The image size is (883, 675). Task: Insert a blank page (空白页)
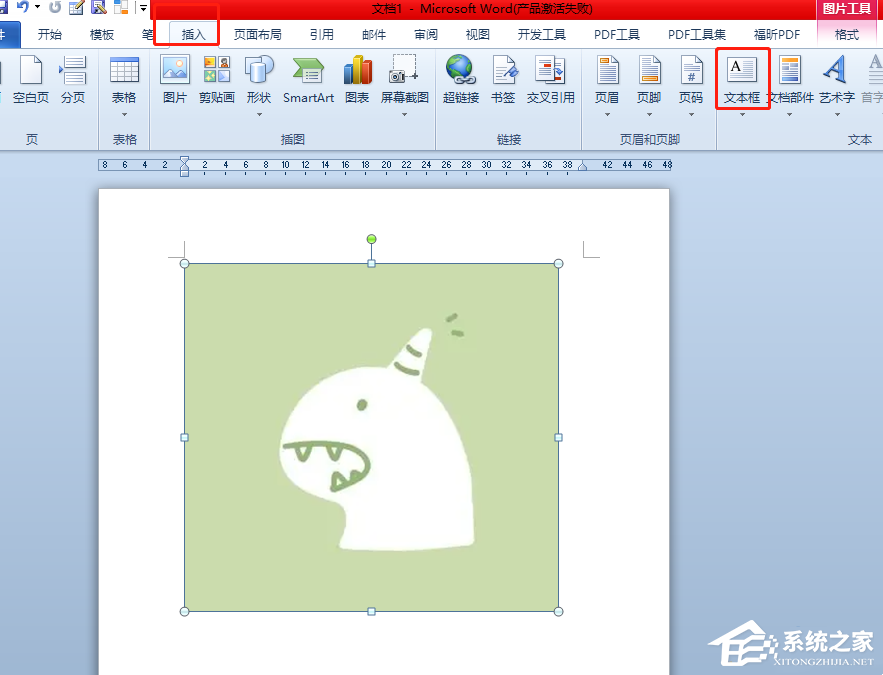click(31, 80)
